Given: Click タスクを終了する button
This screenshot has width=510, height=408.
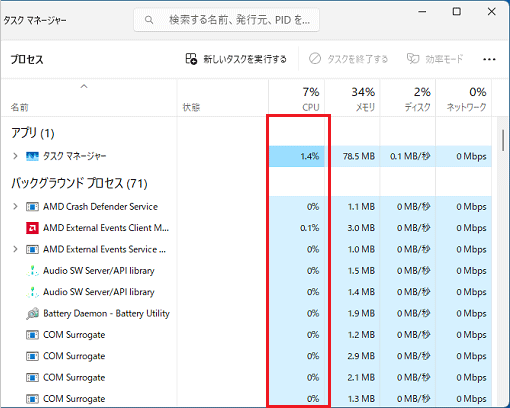Looking at the screenshot, I should coord(348,59).
